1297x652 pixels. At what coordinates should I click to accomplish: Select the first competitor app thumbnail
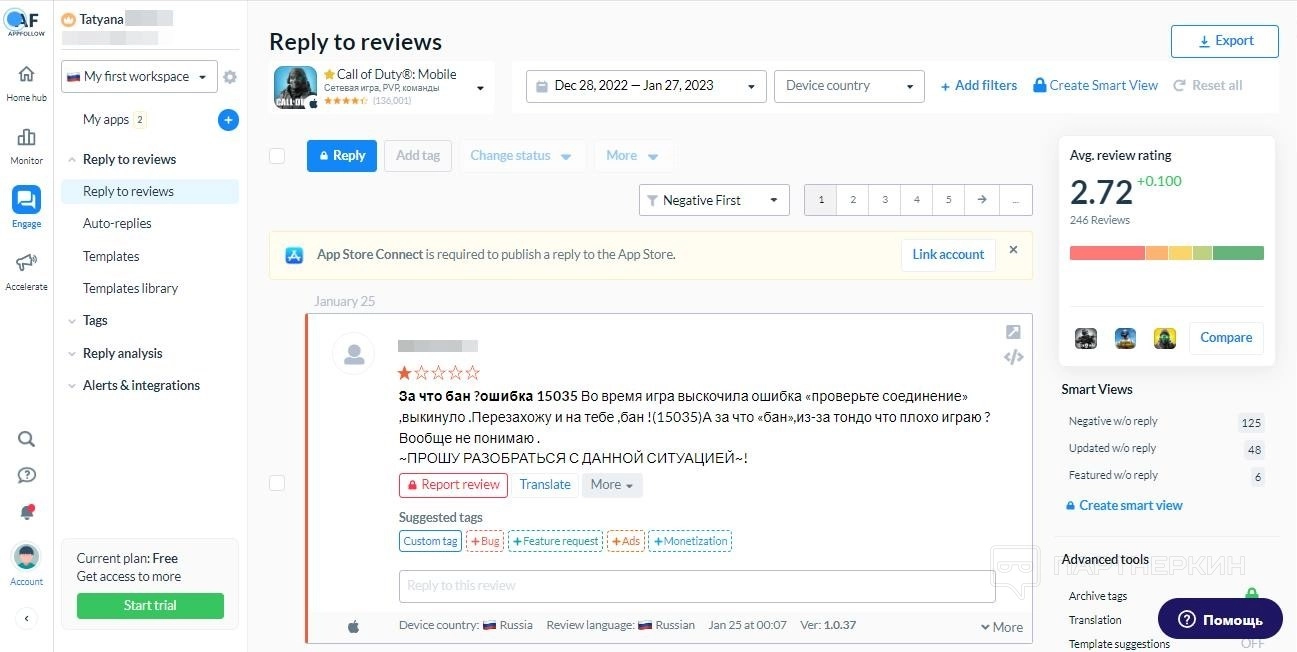click(1086, 338)
